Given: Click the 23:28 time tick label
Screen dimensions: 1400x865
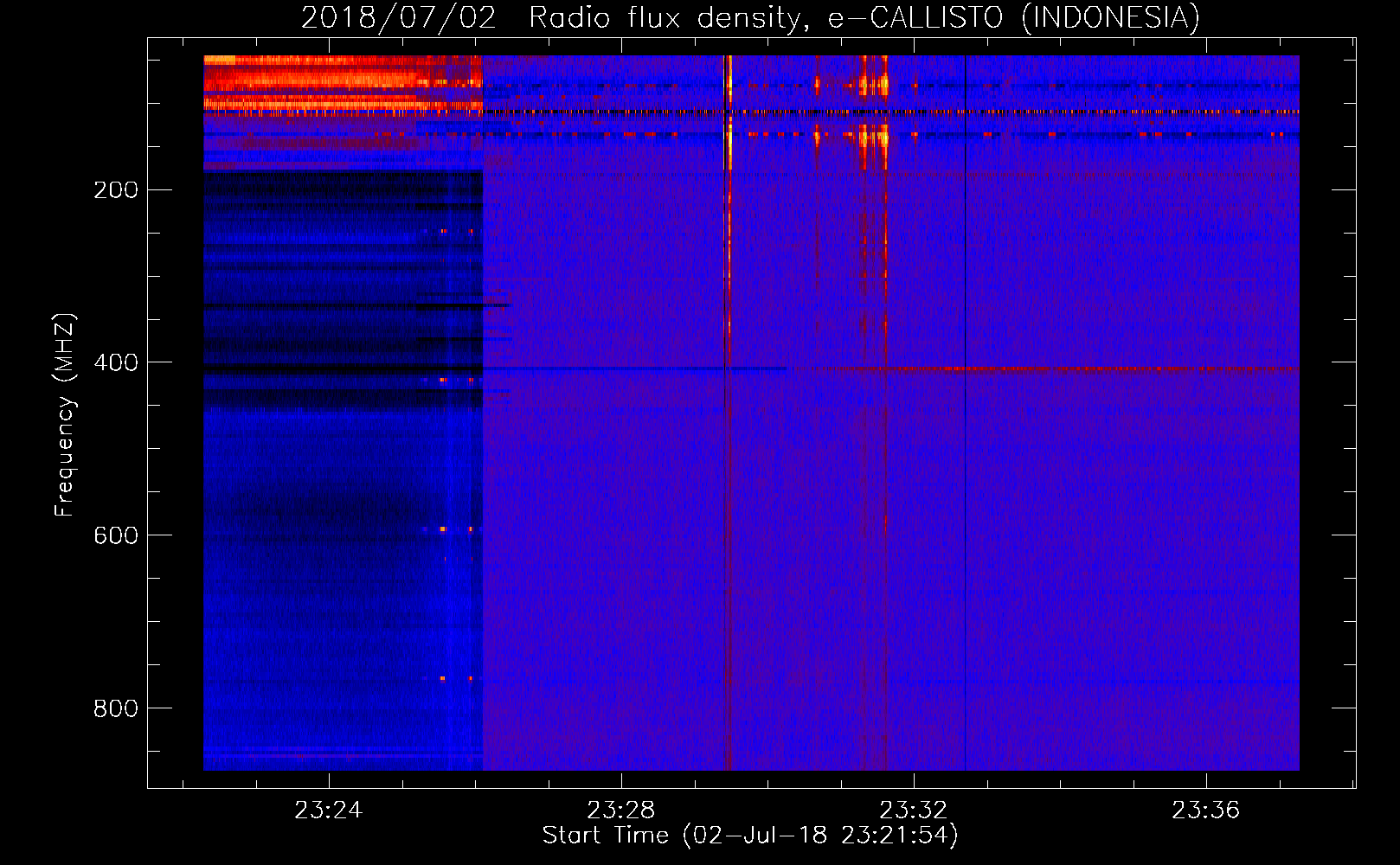Looking at the screenshot, I should (620, 811).
